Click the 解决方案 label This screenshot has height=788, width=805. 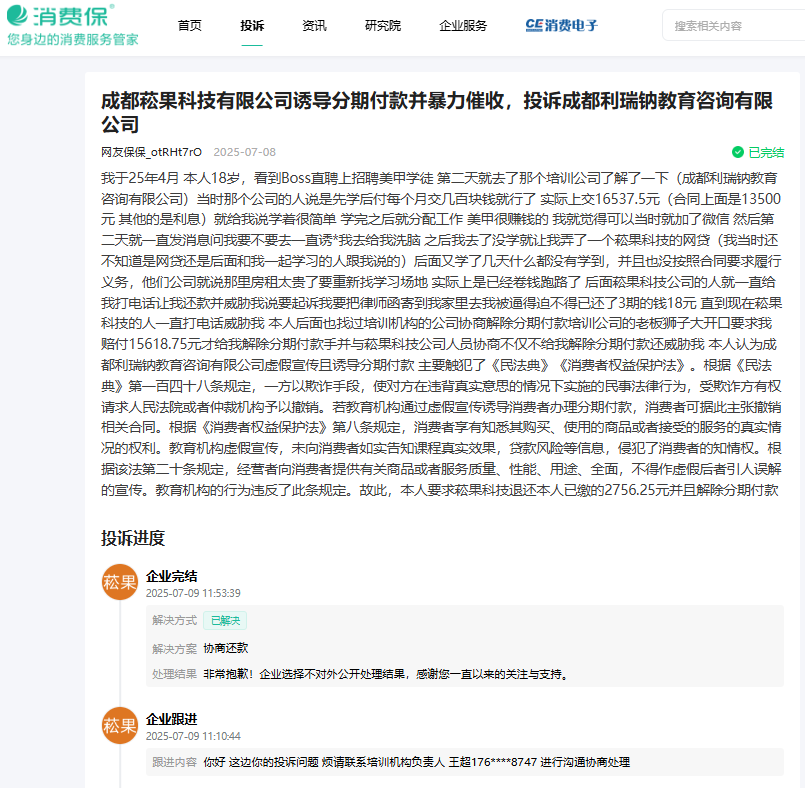pyautogui.click(x=175, y=649)
